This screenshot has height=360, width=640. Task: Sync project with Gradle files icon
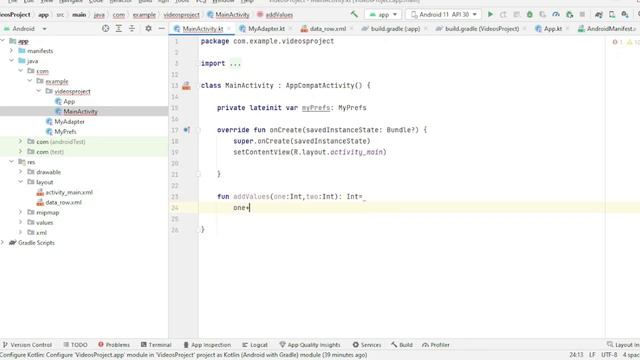point(599,14)
